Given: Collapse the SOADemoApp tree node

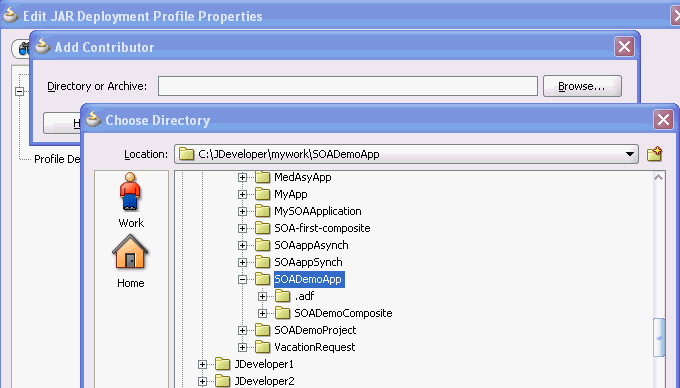Looking at the screenshot, I should (242, 280).
